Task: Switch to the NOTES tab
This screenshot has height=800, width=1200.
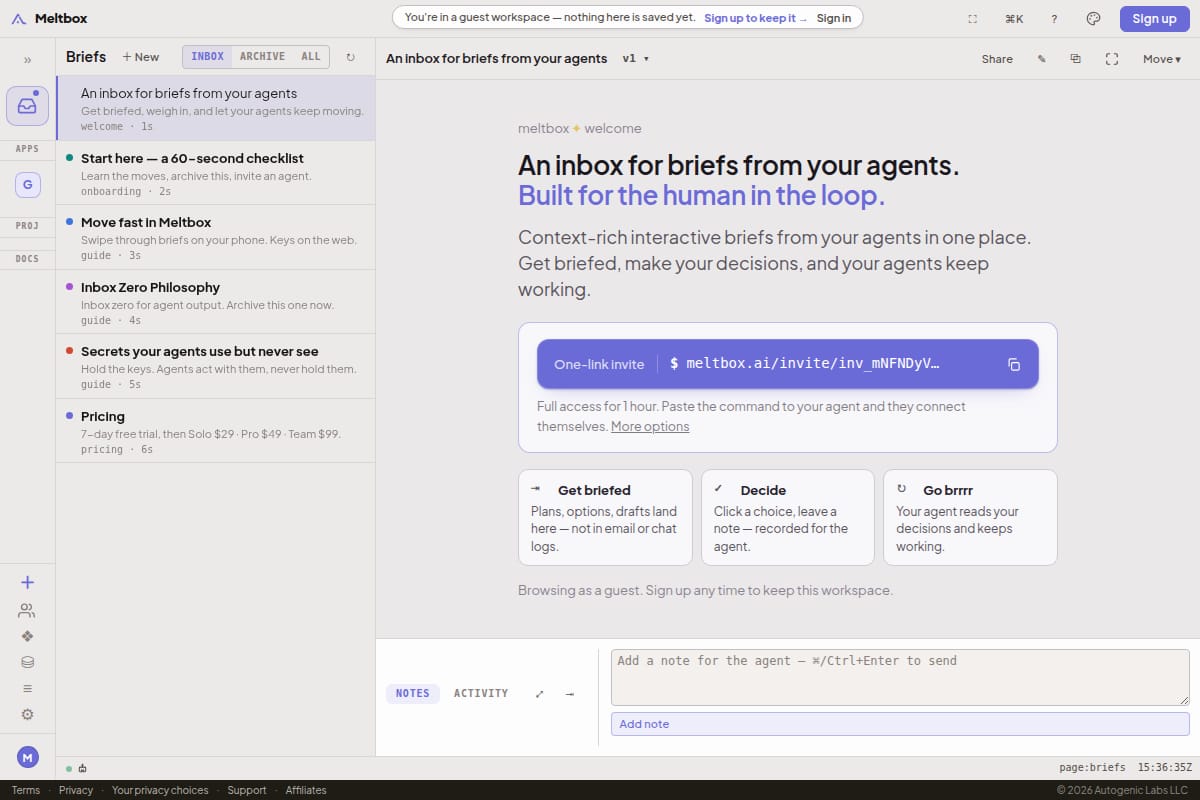Action: click(412, 694)
